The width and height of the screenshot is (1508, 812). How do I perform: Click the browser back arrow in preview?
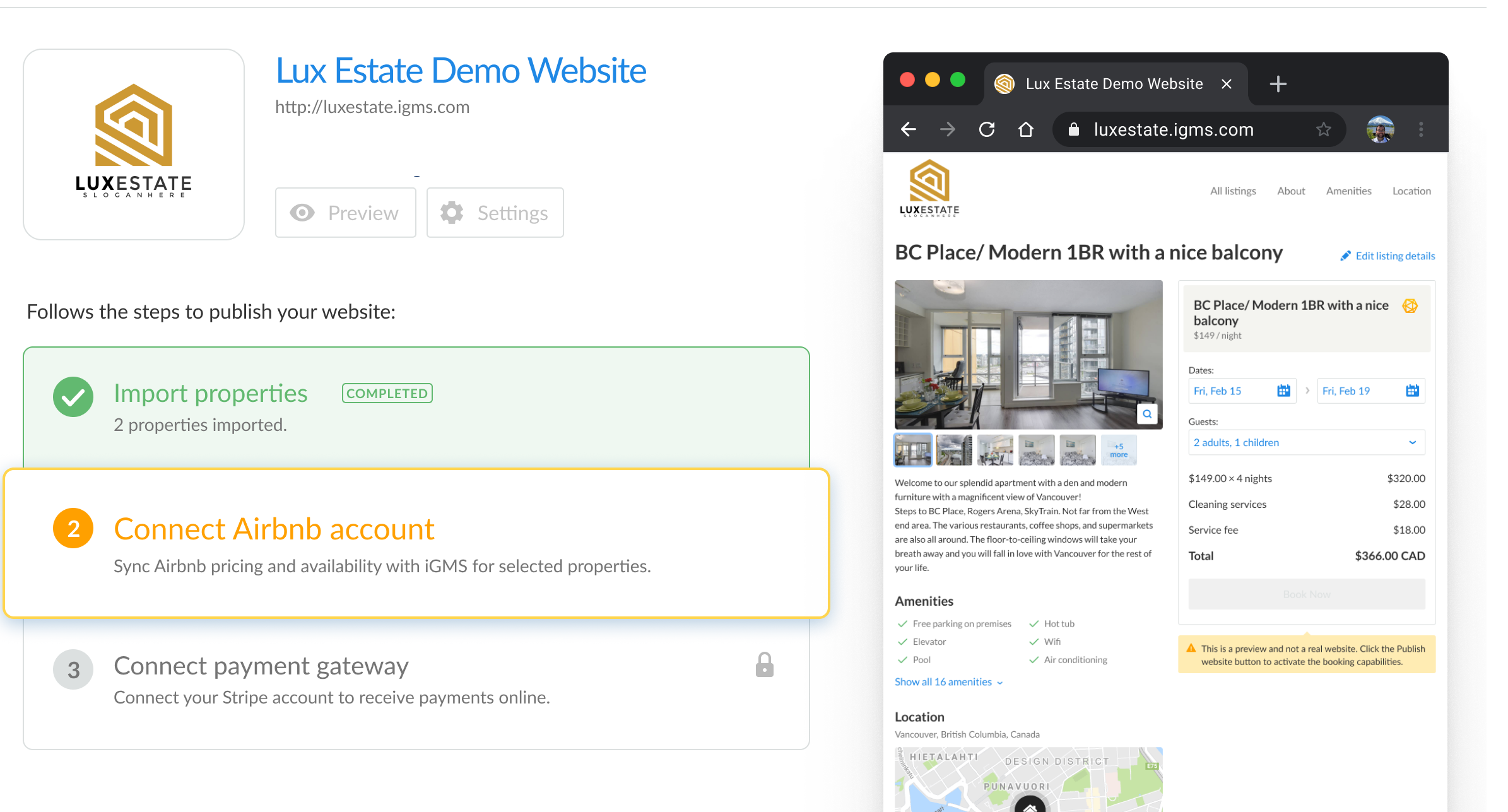coord(909,129)
